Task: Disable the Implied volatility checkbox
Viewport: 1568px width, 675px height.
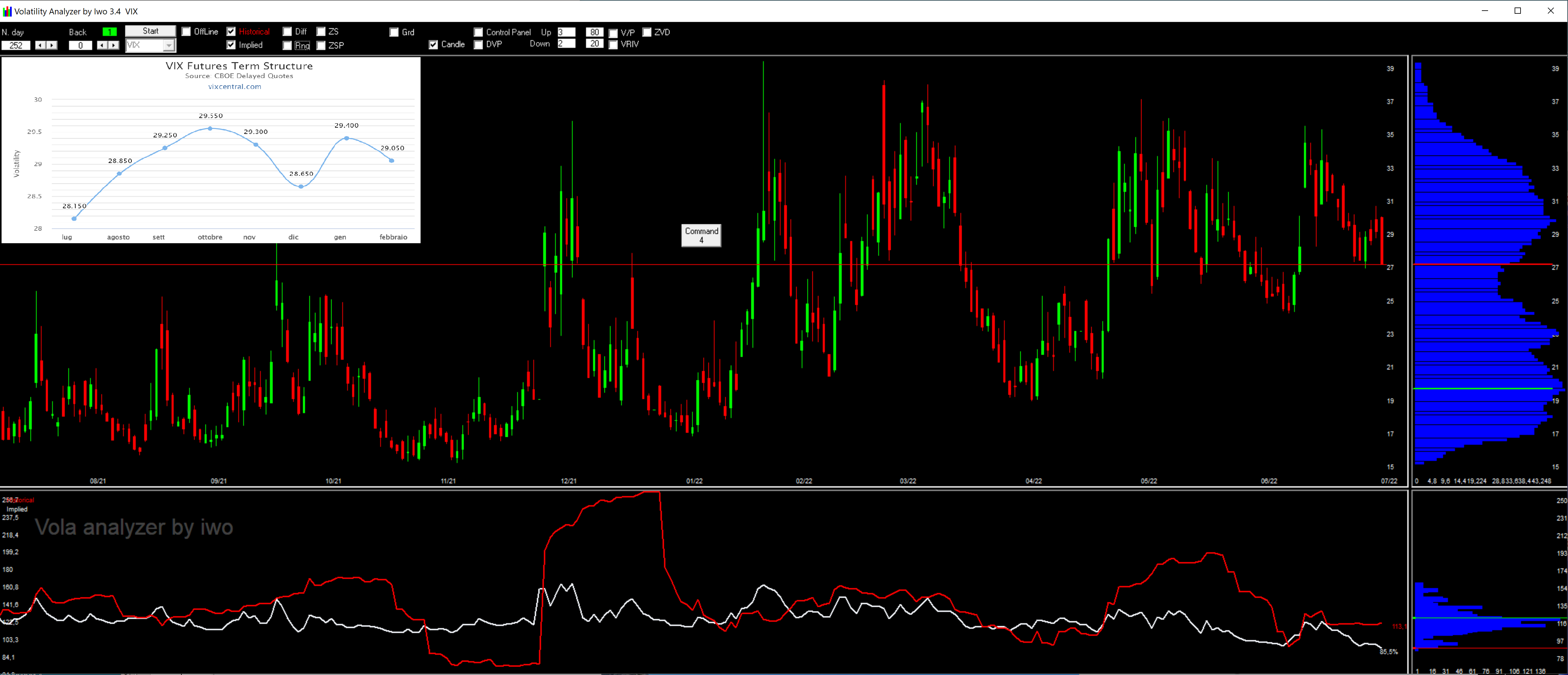Action: tap(231, 45)
